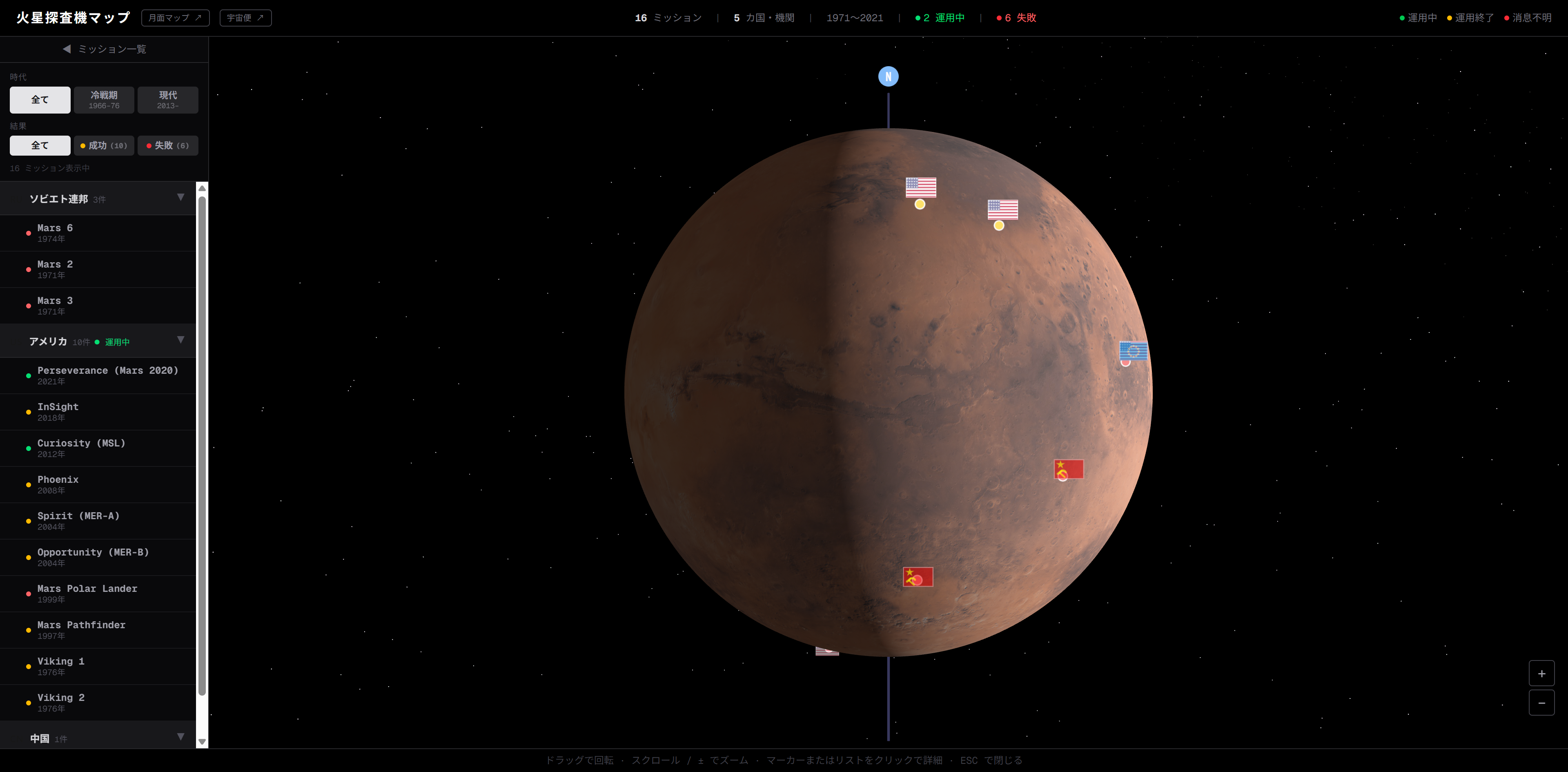Click the zoom in plus button
The height and width of the screenshot is (772, 1568).
click(1541, 674)
